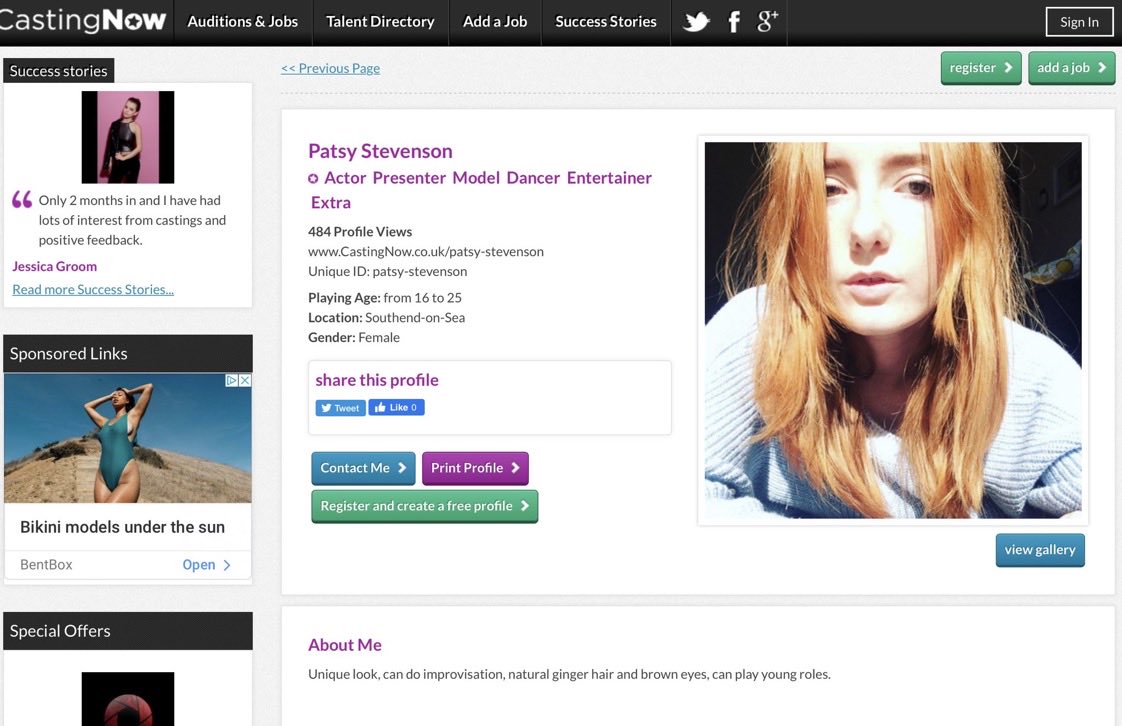Click the AdChoices triangle icon on ad
Viewport: 1122px width, 726px height.
click(232, 381)
